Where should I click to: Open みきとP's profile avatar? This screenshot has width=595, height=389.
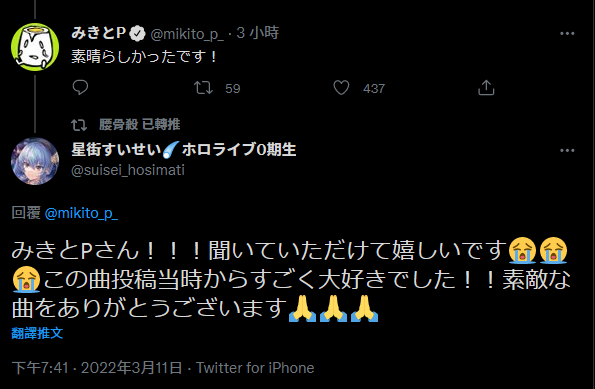coord(35,47)
